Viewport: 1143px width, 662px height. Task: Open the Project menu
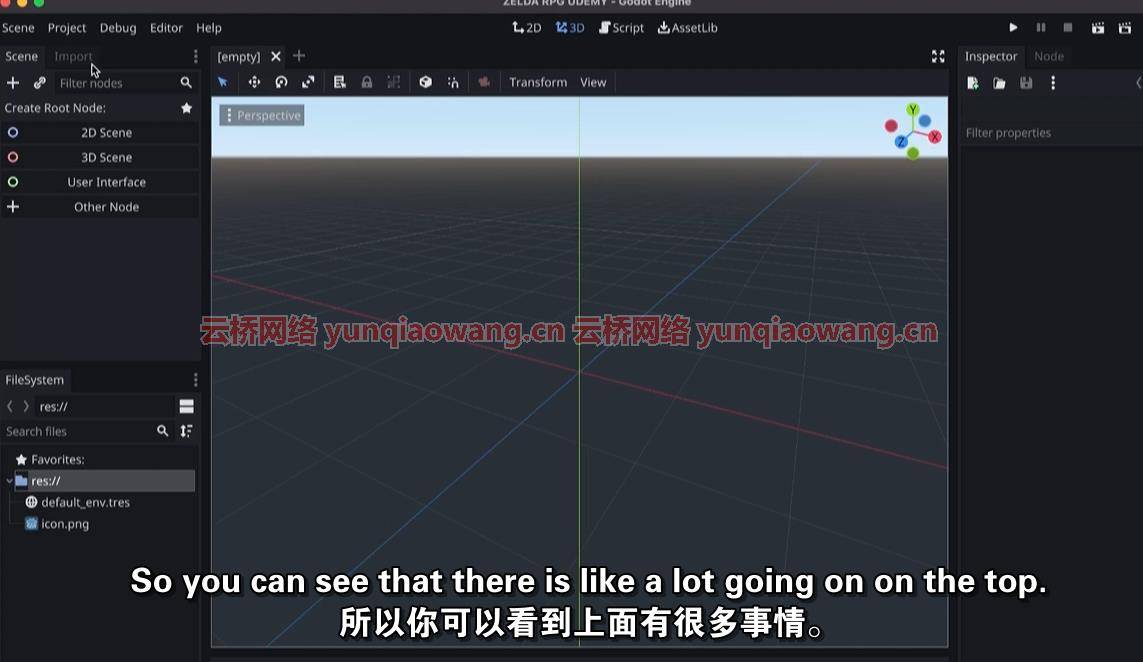click(x=67, y=28)
